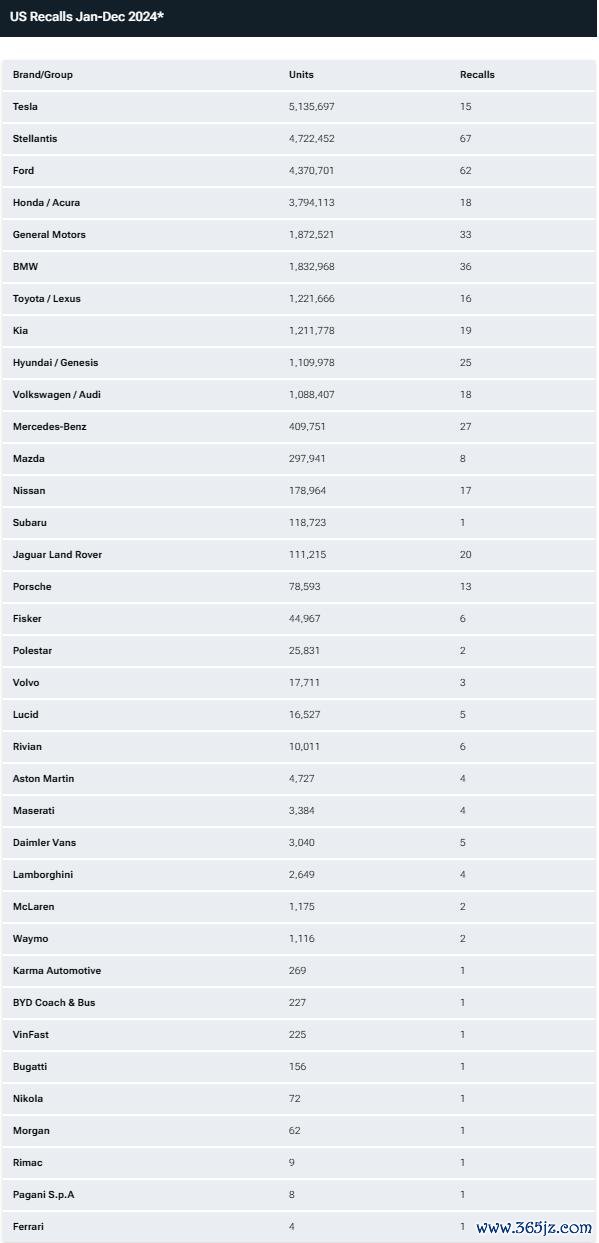Click the Rivian brand cell
Screen dimensions: 599x1243
pyautogui.click(x=27, y=747)
